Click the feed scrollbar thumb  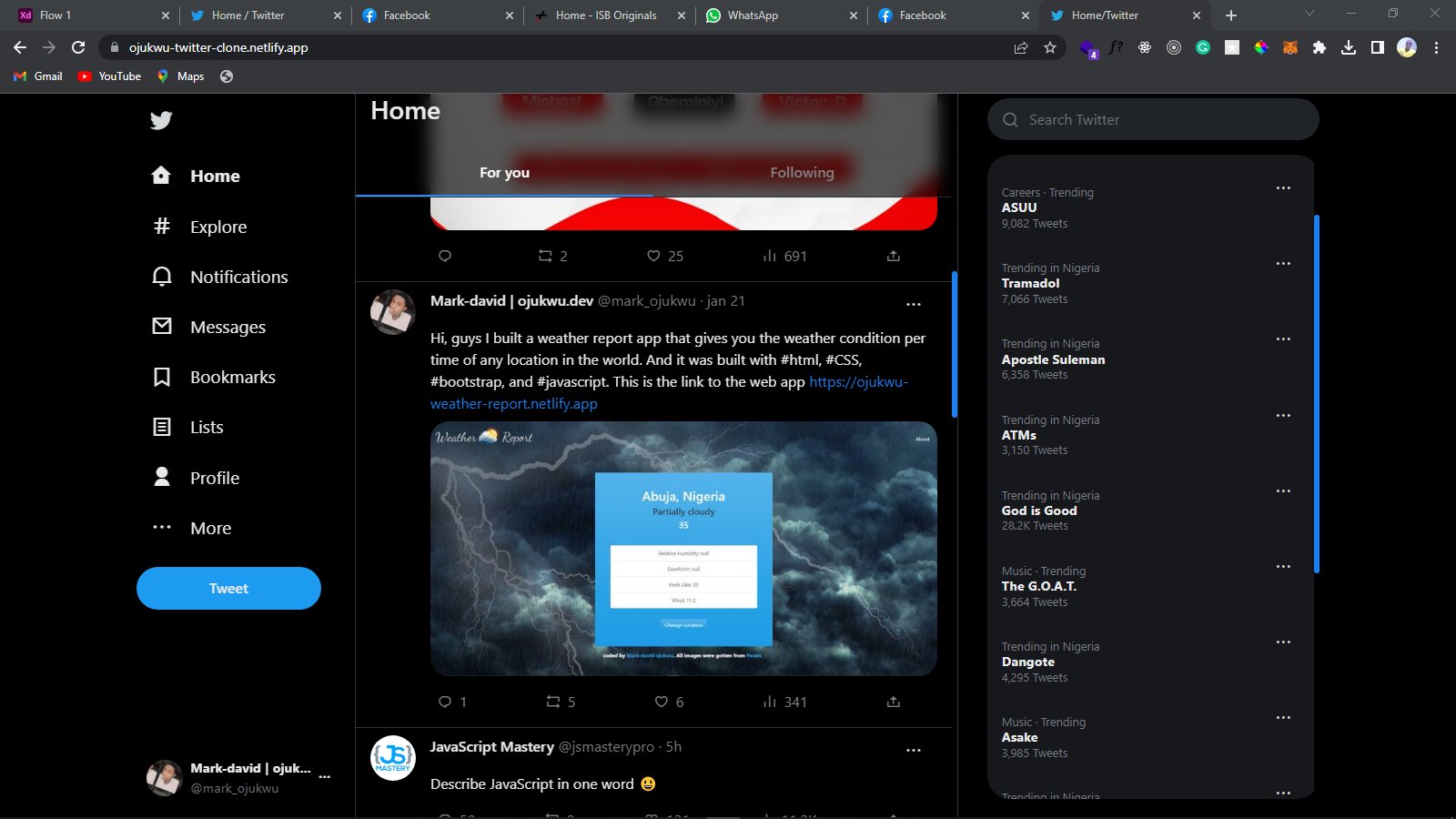pos(954,344)
